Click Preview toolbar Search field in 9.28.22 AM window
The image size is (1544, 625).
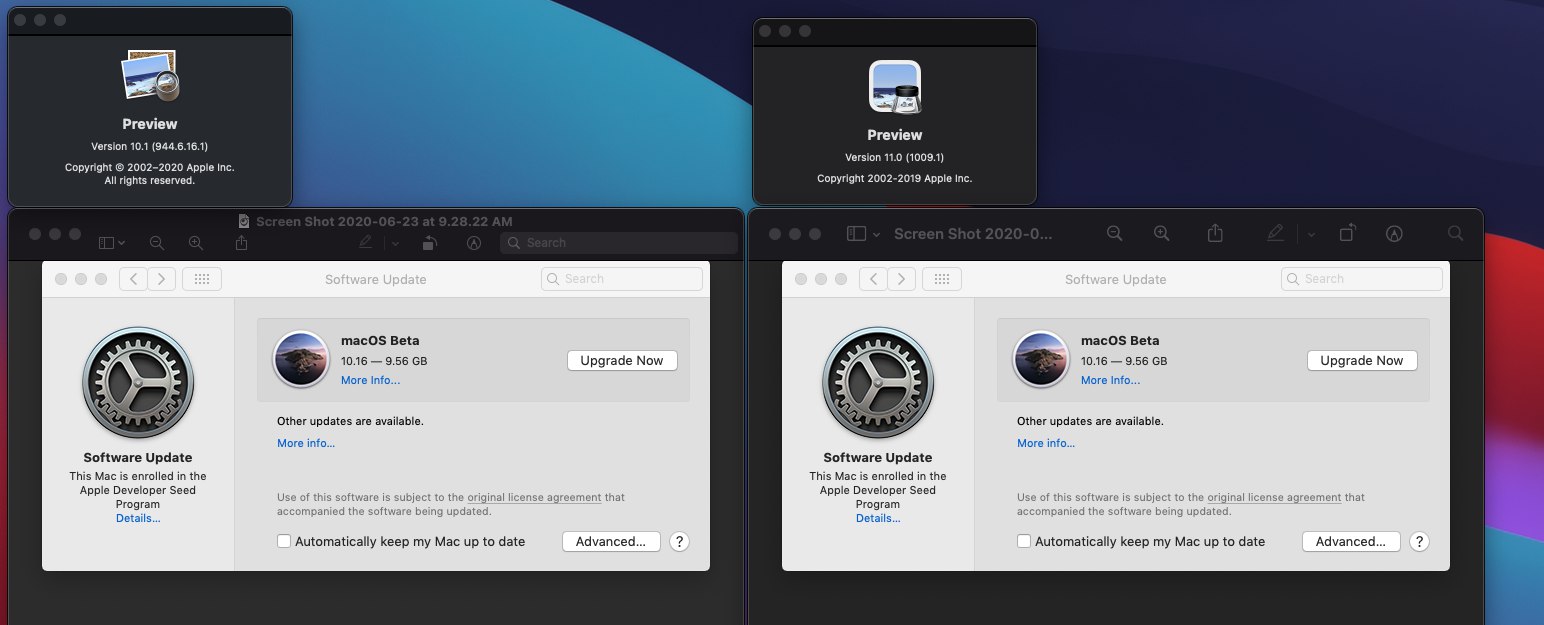tap(619, 242)
